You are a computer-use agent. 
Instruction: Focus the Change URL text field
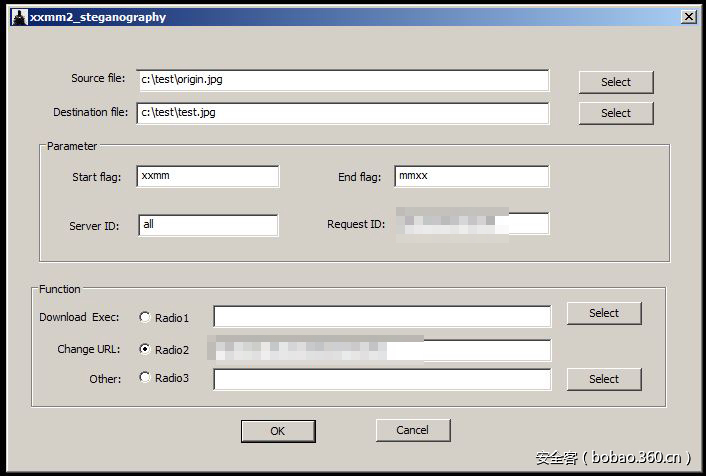click(381, 350)
